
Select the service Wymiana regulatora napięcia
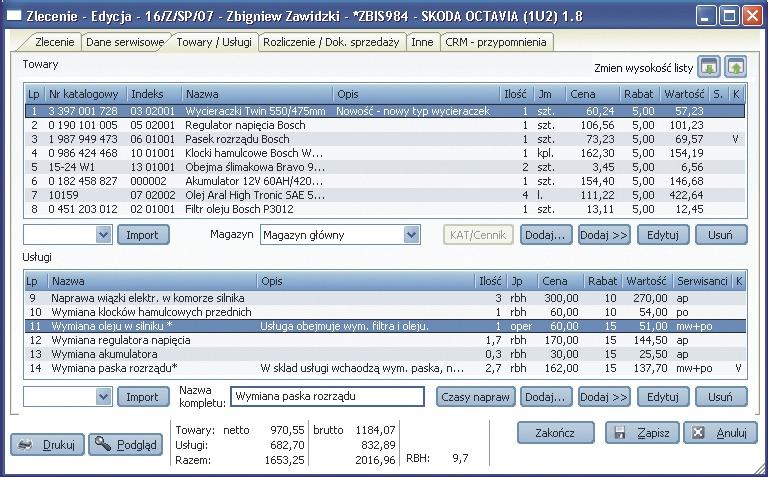pyautogui.click(x=385, y=340)
